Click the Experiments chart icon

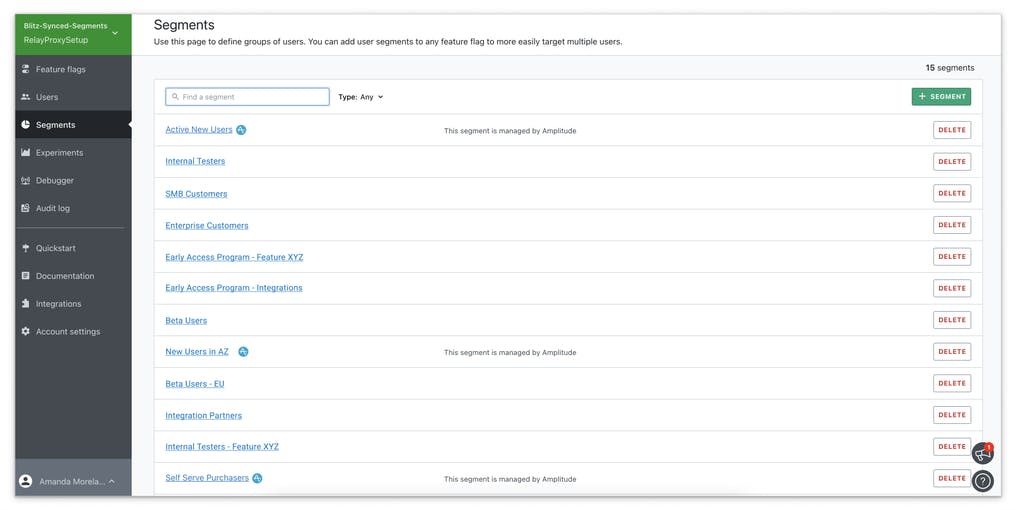[25, 153]
